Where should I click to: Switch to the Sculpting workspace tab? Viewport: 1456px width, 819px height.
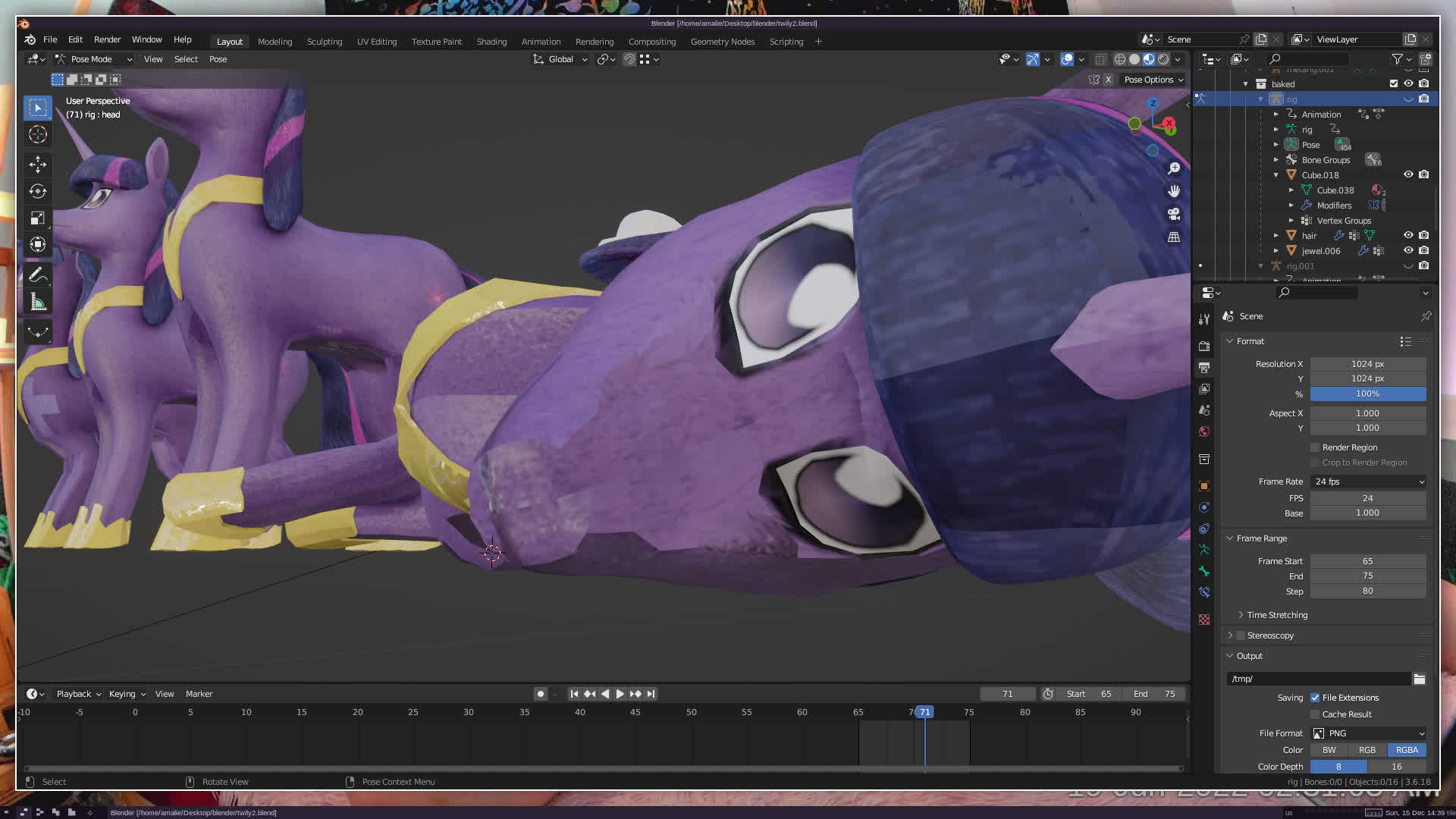click(324, 42)
